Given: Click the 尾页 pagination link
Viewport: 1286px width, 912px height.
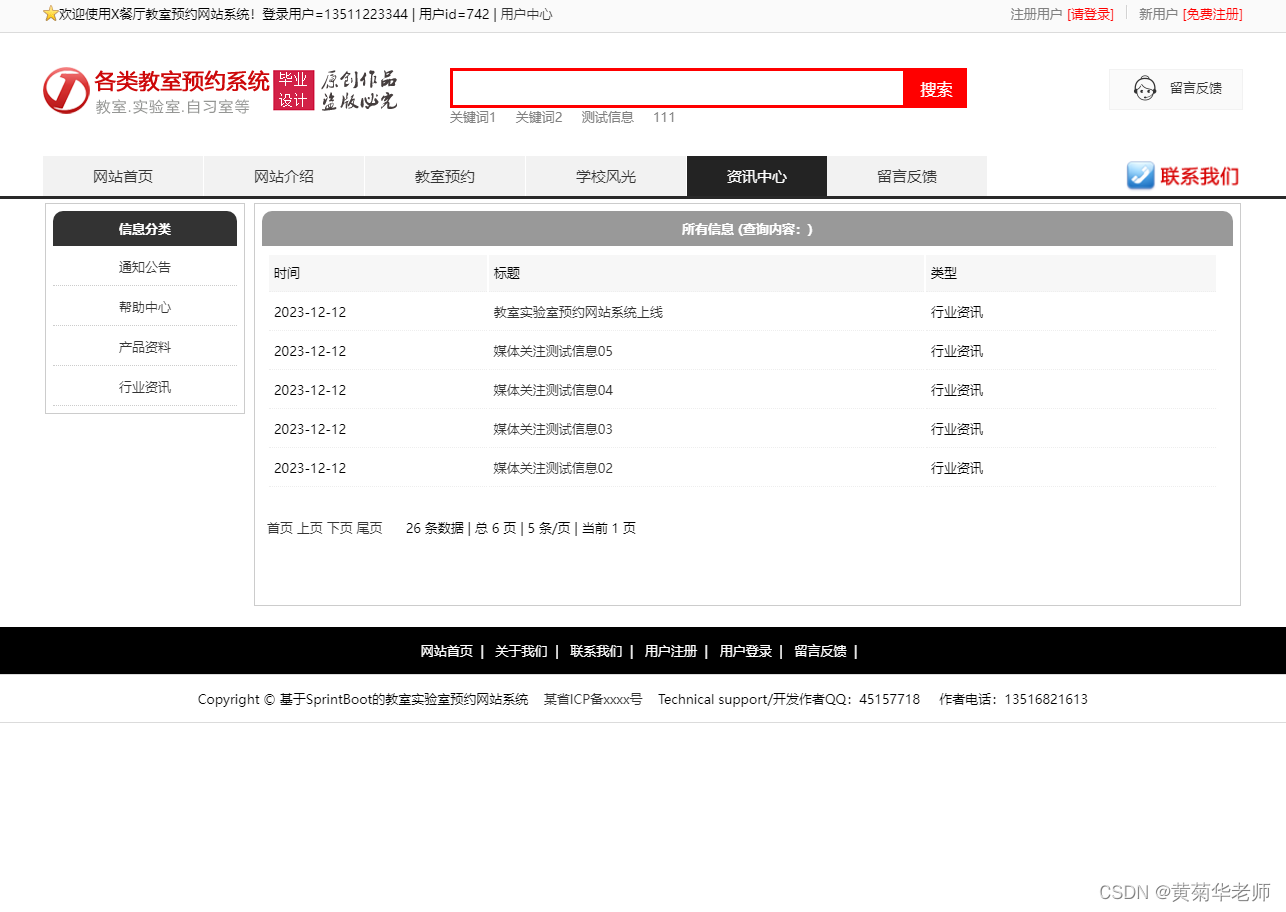Looking at the screenshot, I should (x=370, y=528).
